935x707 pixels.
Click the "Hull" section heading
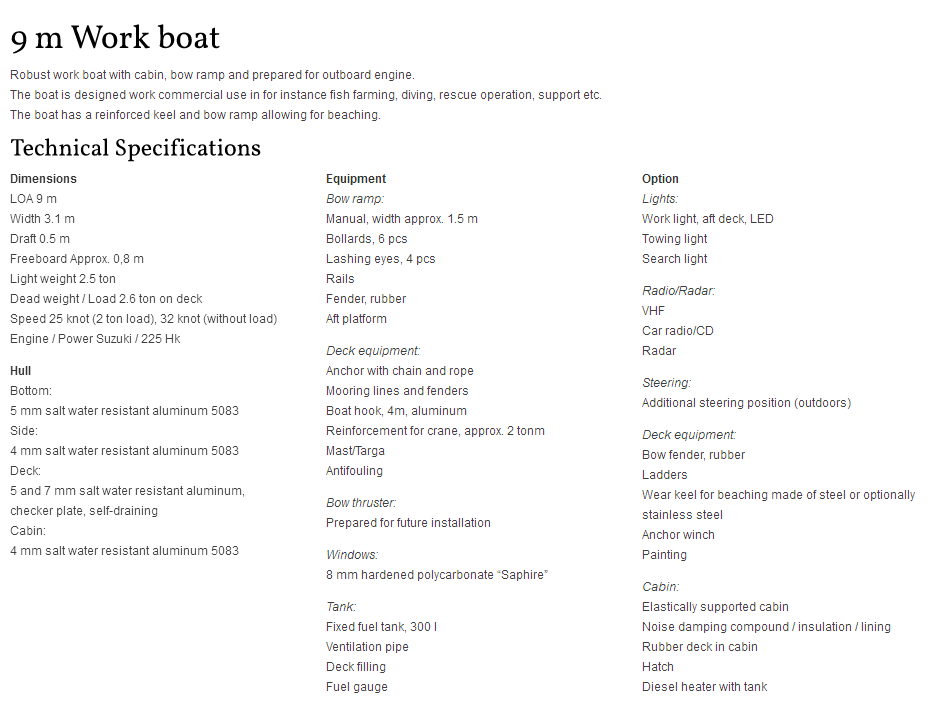click(x=21, y=371)
